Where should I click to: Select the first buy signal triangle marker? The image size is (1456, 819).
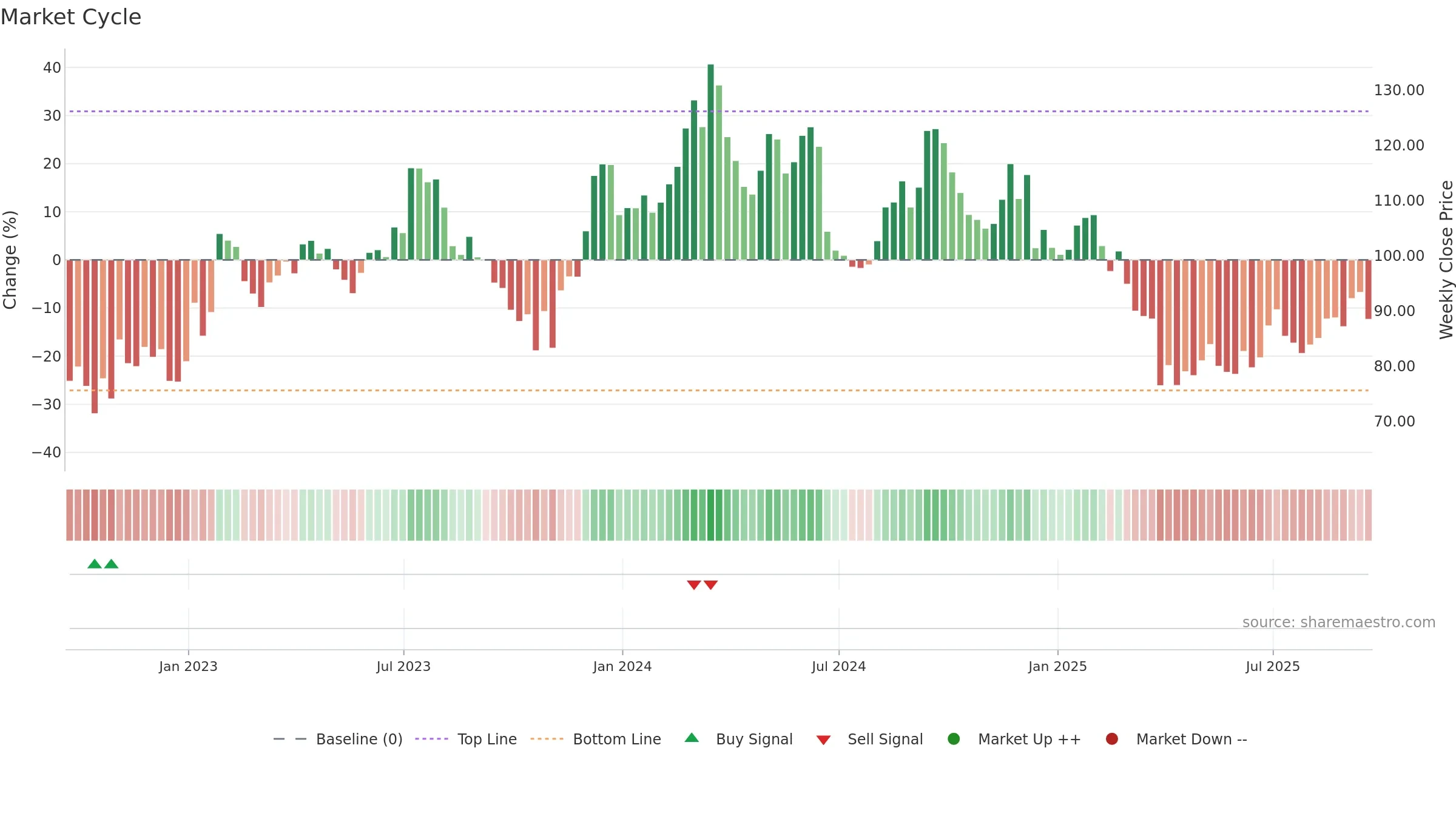click(x=95, y=564)
